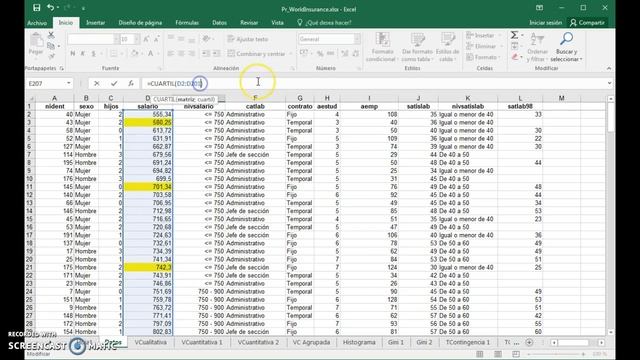Click the Cancel X formula button
640x360 pixels.
click(96, 83)
